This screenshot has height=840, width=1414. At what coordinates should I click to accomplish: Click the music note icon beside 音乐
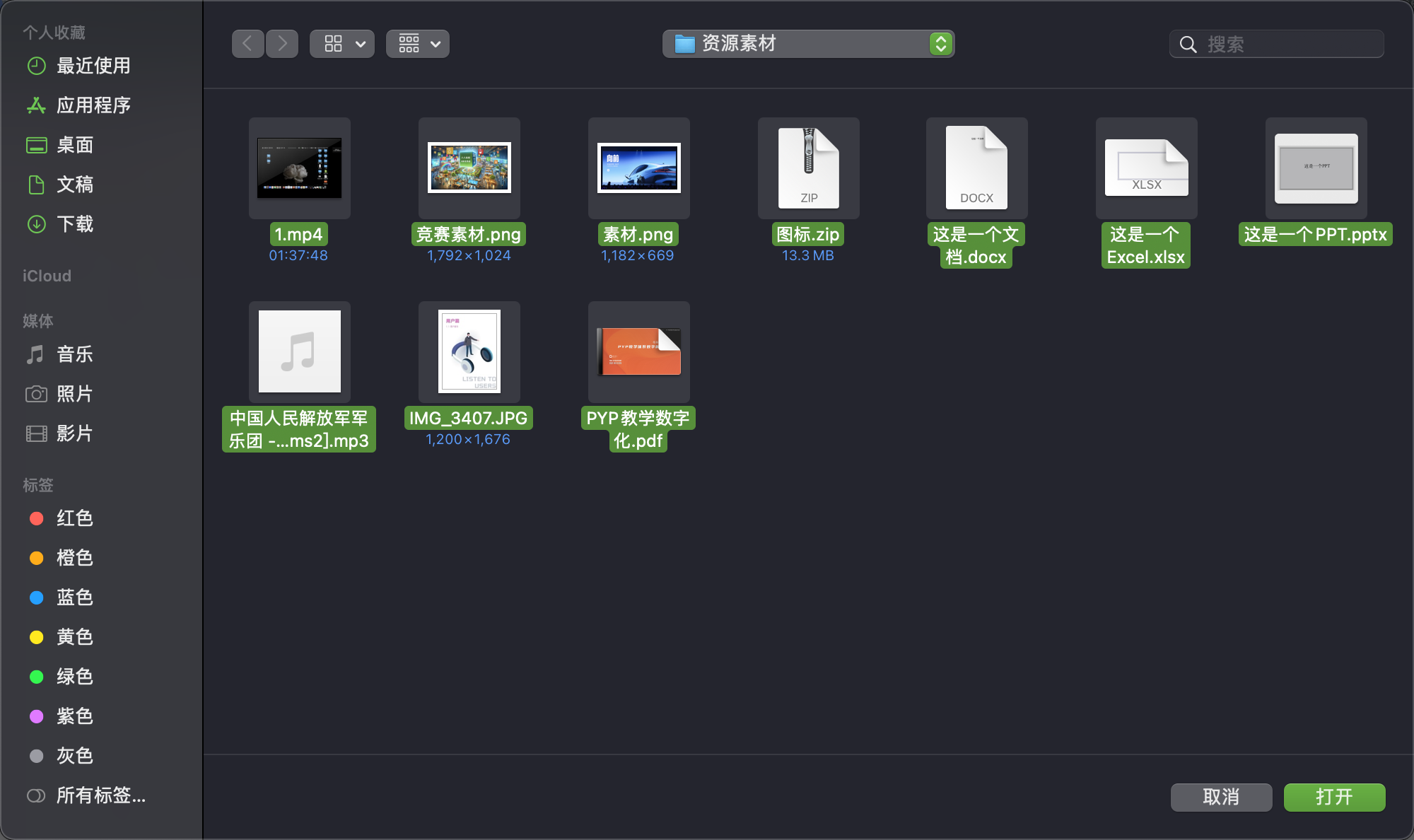pos(35,354)
